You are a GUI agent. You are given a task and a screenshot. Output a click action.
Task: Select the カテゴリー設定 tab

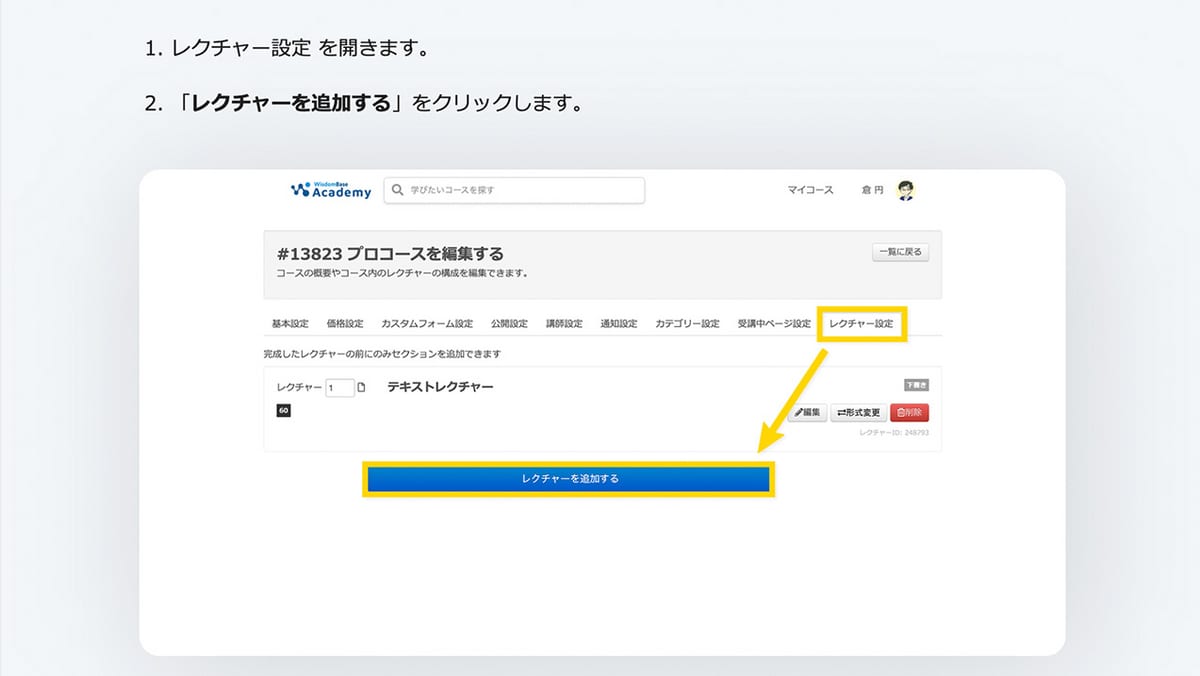(x=687, y=324)
